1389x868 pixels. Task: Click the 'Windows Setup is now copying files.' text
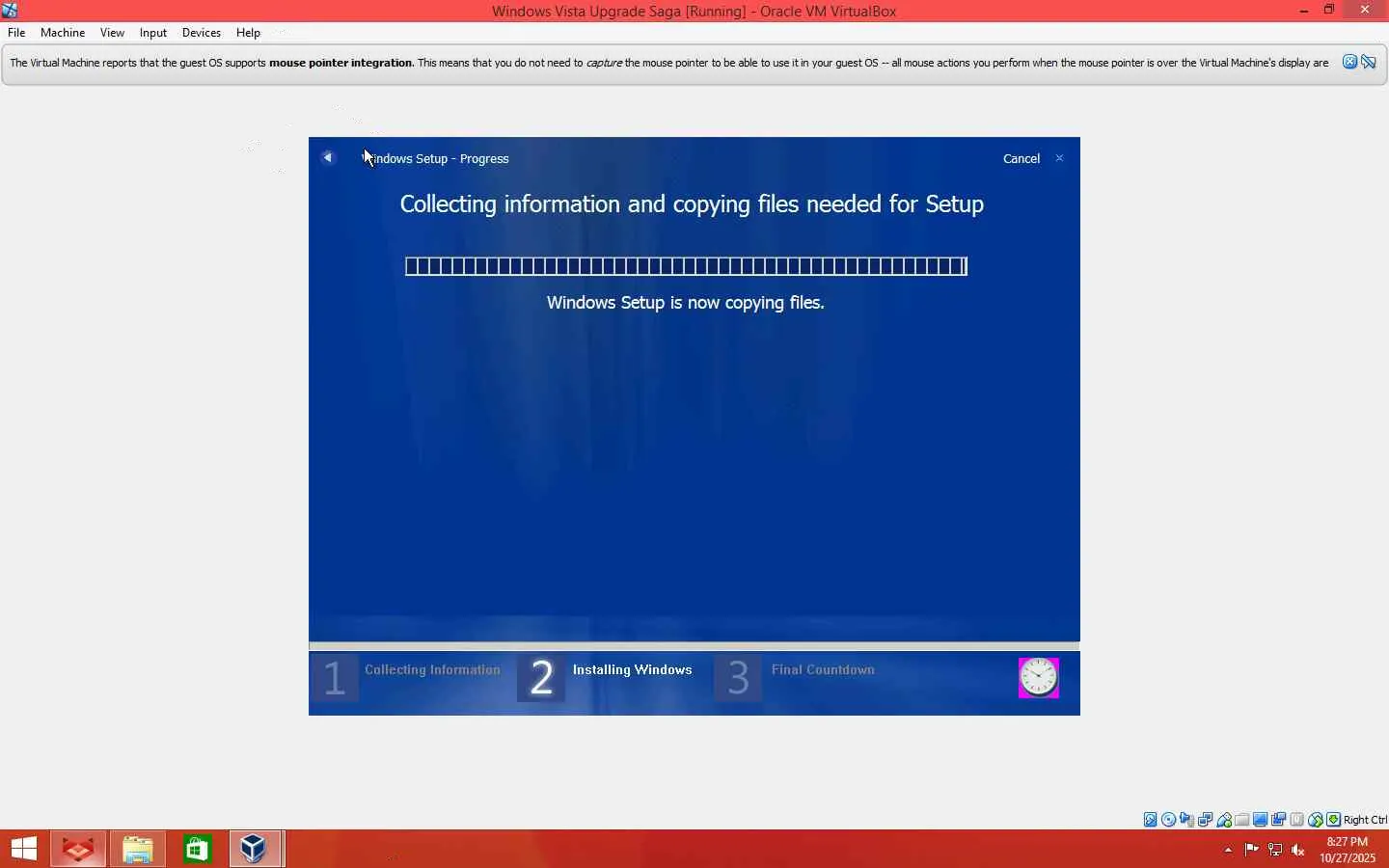pos(686,303)
